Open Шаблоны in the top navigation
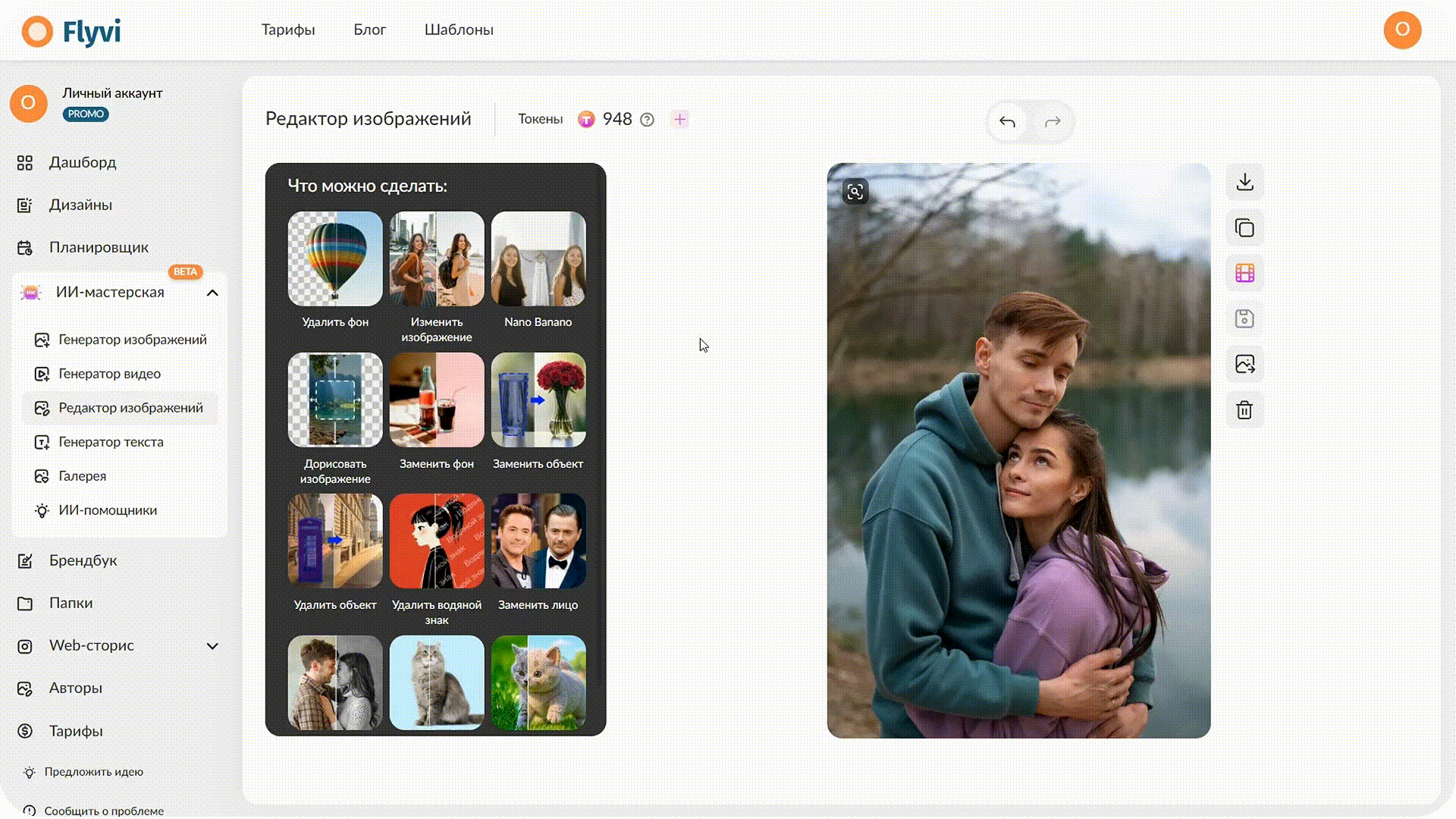Image resolution: width=1456 pixels, height=819 pixels. (x=459, y=30)
